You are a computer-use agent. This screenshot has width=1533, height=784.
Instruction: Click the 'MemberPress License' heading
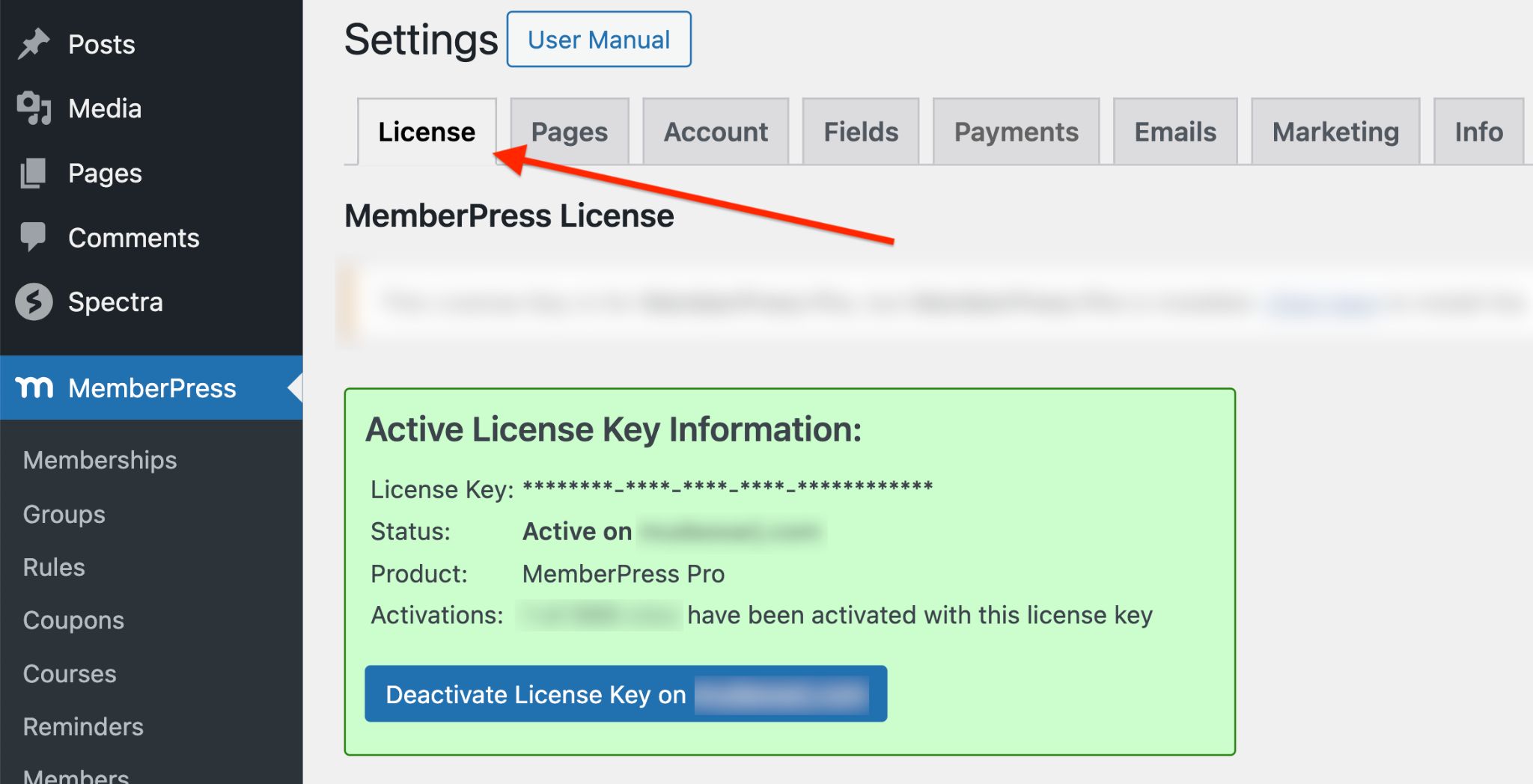tap(509, 216)
